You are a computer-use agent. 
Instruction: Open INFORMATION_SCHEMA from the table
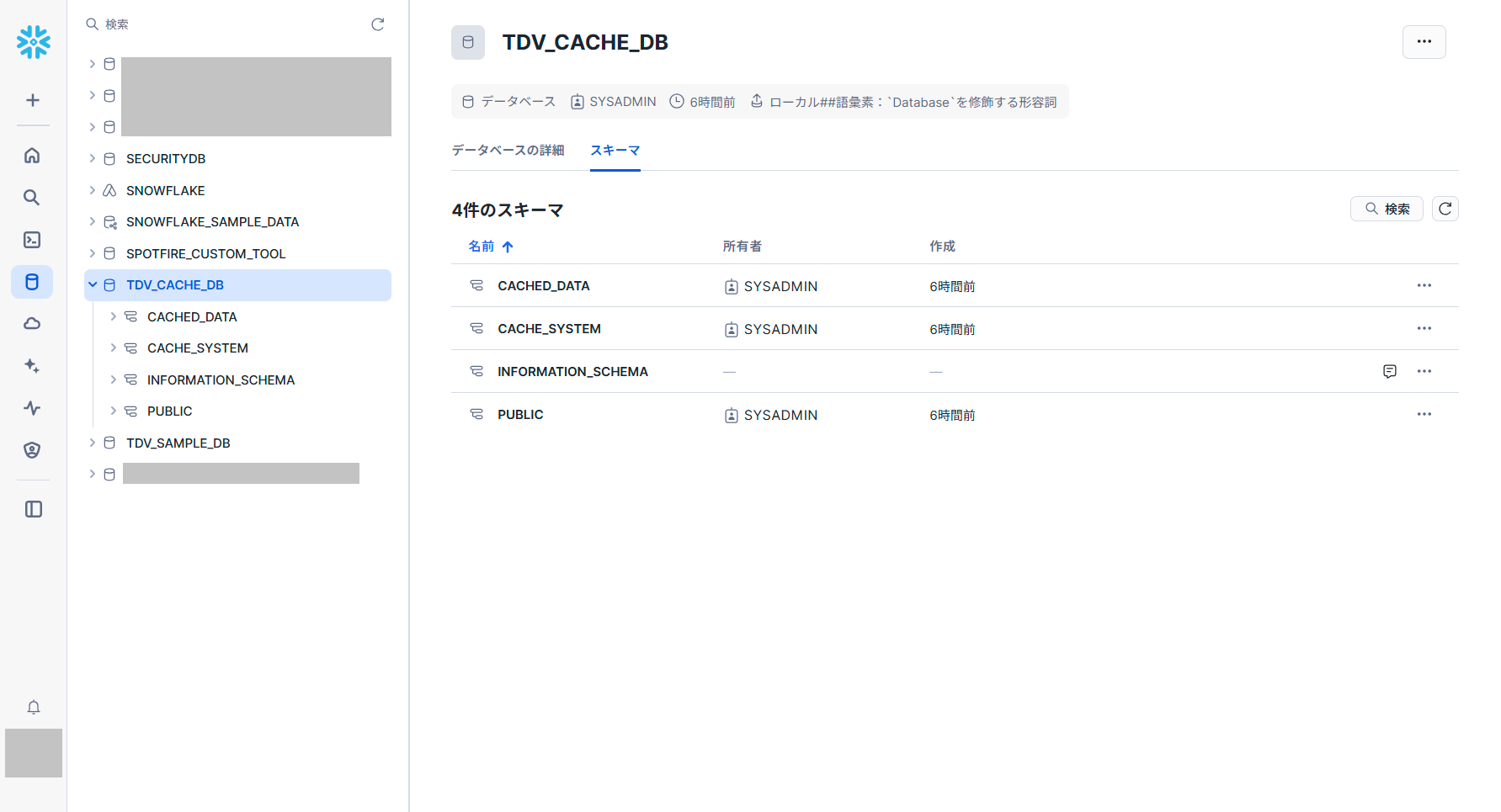pos(572,372)
